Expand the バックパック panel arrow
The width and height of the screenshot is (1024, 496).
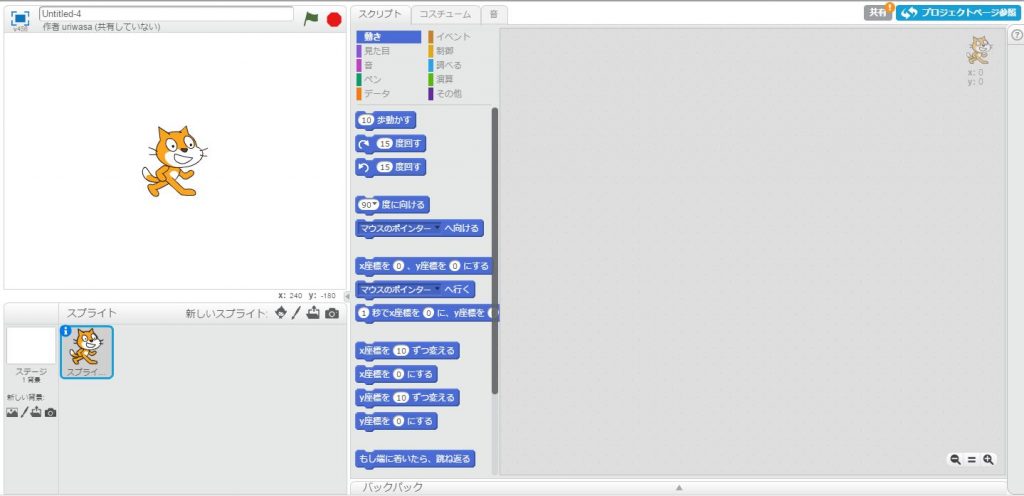679,488
